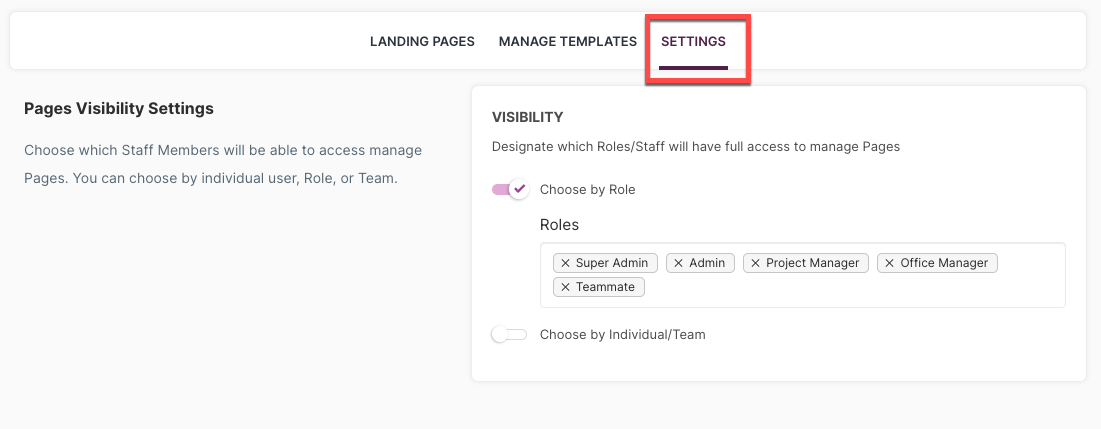Click the Teammate tag text
The image size is (1101, 429).
tap(605, 287)
